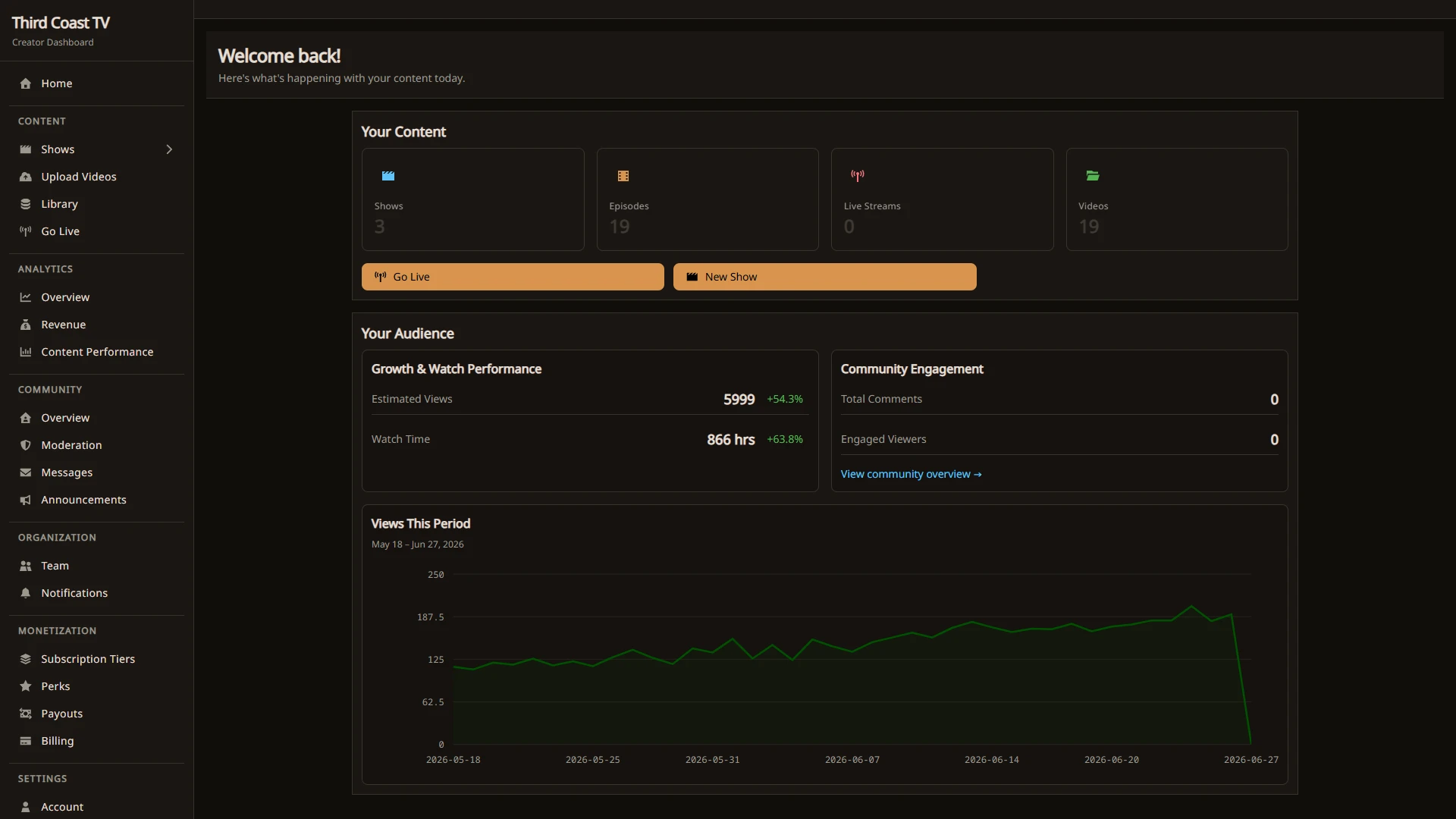Click the Billing credit card icon
Screen dimensions: 1456x819
coord(26,741)
